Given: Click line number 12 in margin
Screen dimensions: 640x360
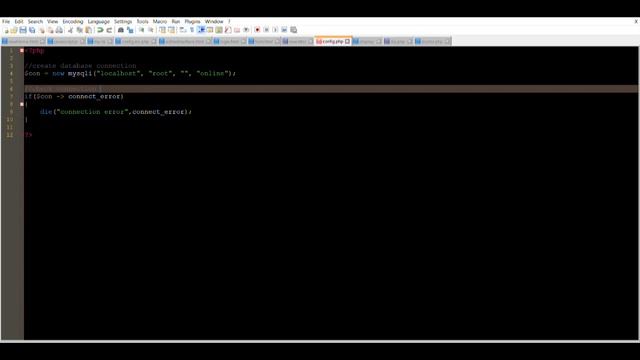Looking at the screenshot, I should [10, 135].
